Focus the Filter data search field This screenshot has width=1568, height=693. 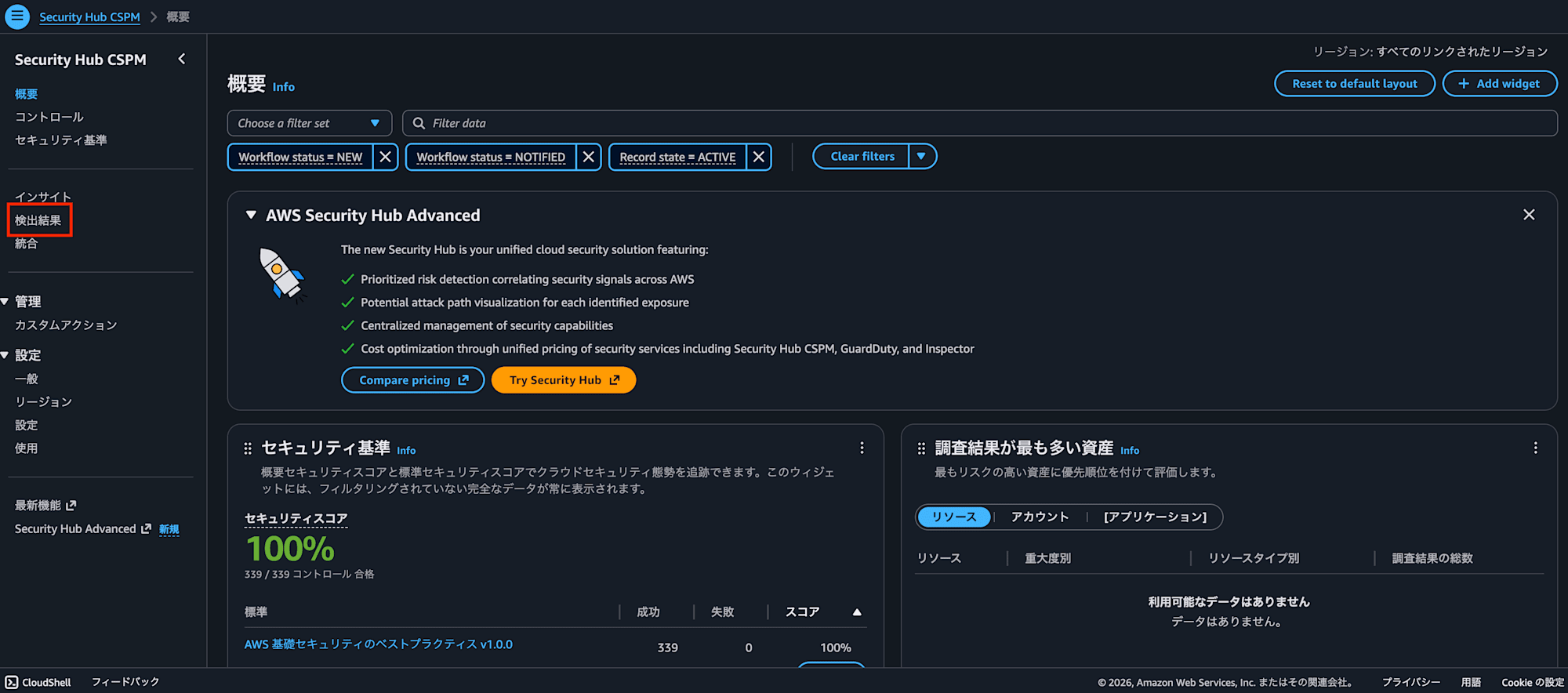(980, 123)
